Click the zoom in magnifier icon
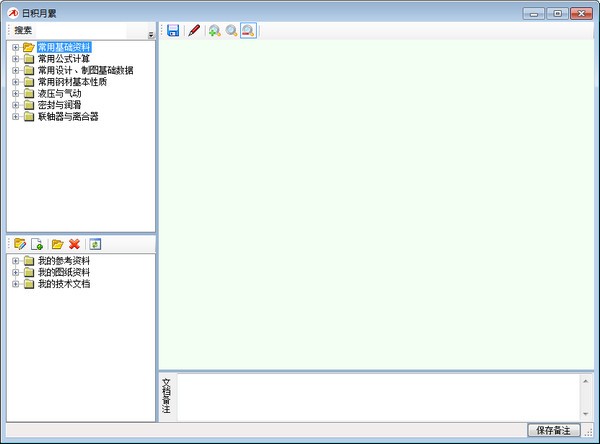Viewport: 600px width, 444px height. [215, 30]
